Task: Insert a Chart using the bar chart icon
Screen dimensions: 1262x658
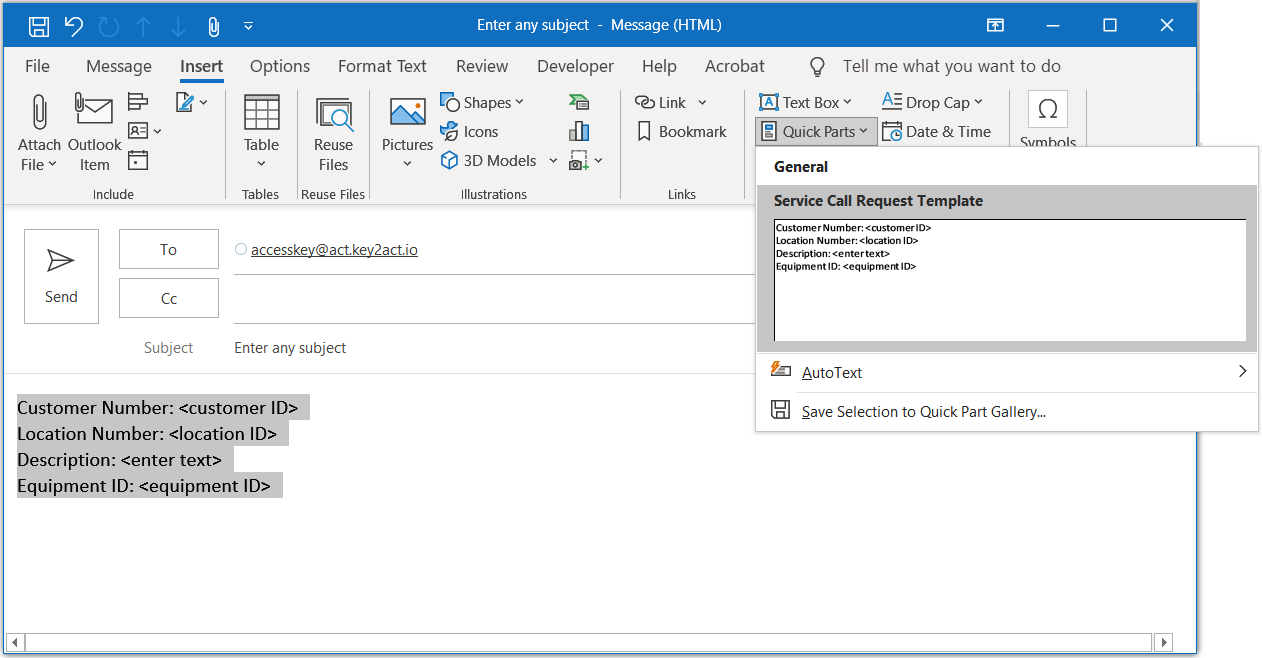Action: 579,131
